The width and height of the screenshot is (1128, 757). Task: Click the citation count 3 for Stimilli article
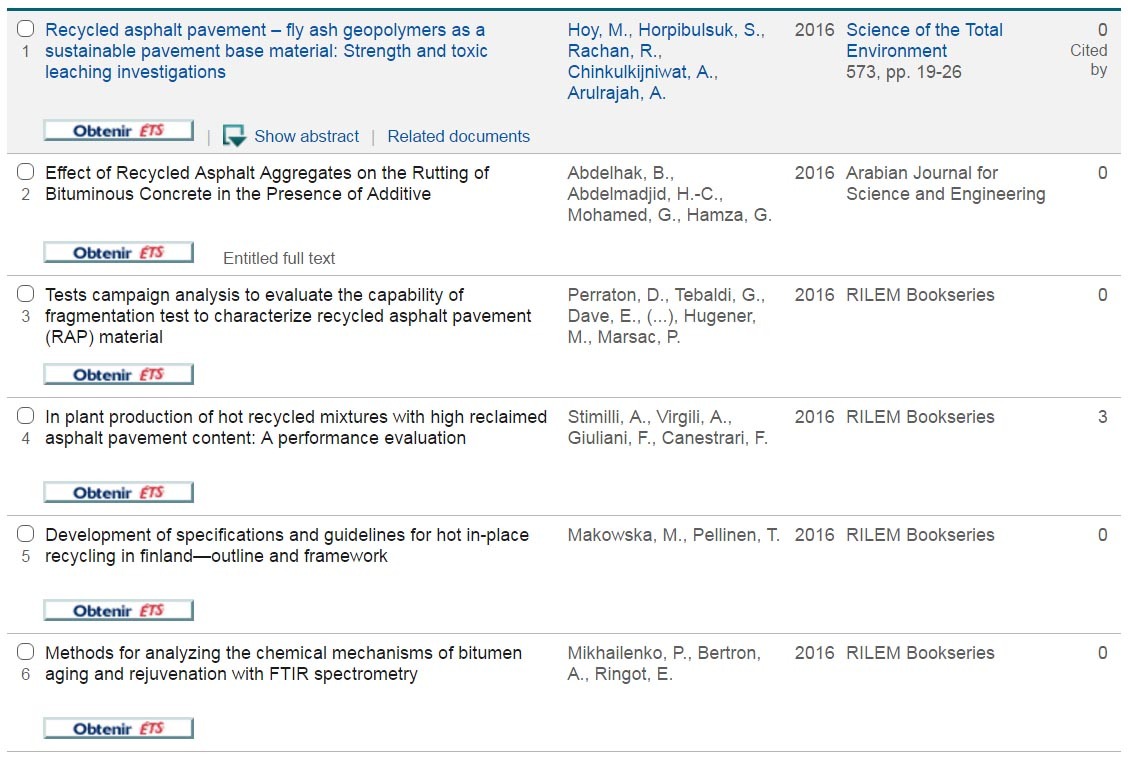click(x=1102, y=417)
